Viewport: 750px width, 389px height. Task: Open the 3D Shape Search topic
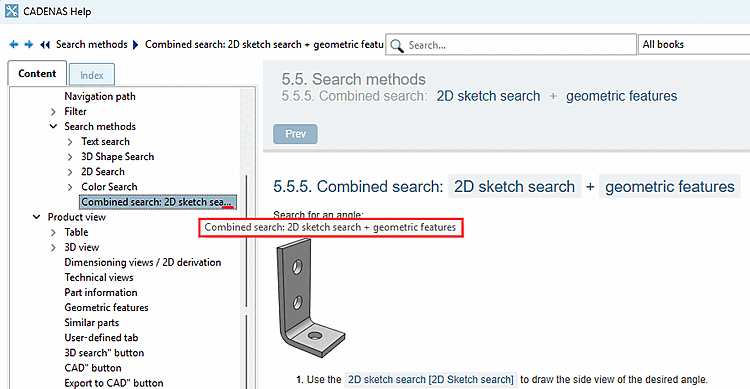[118, 156]
